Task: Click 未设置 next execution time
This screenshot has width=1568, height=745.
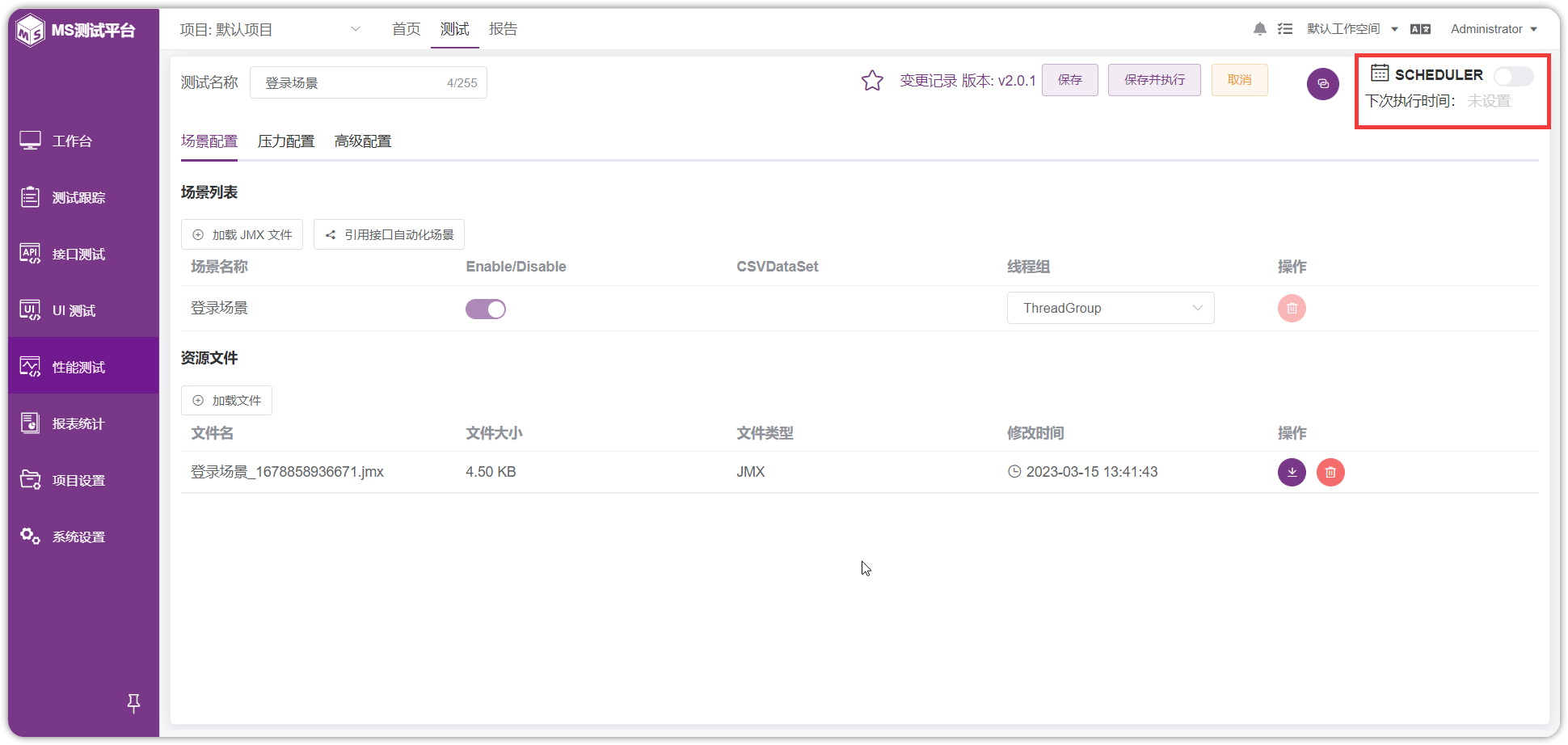Action: (1489, 101)
